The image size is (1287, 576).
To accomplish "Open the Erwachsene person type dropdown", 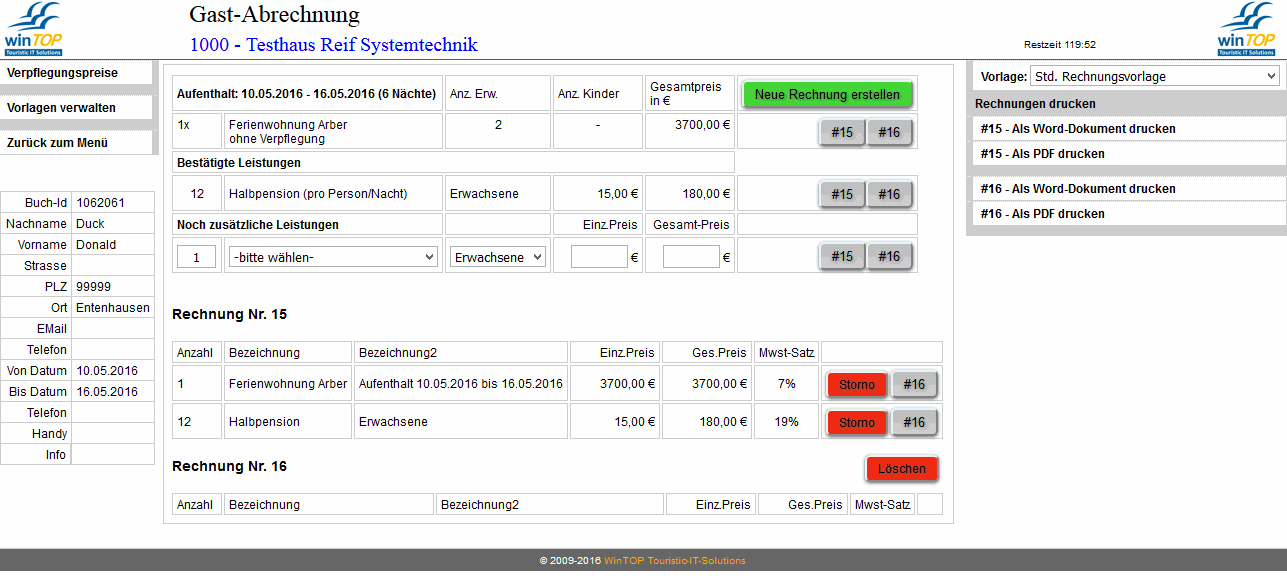I will tap(497, 257).
